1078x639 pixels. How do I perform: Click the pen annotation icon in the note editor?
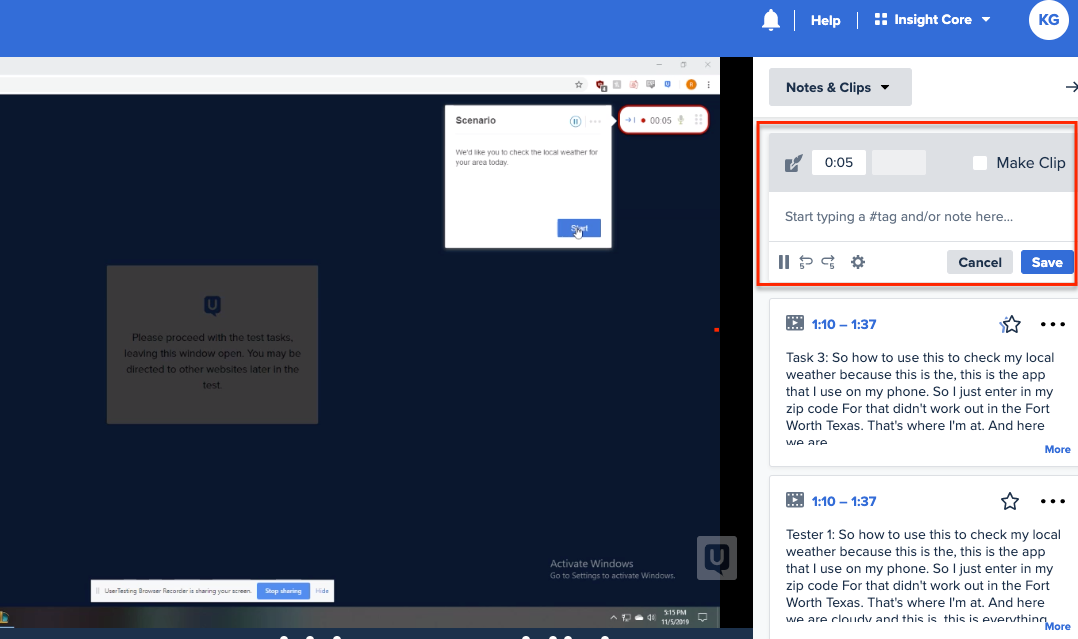pyautogui.click(x=791, y=162)
